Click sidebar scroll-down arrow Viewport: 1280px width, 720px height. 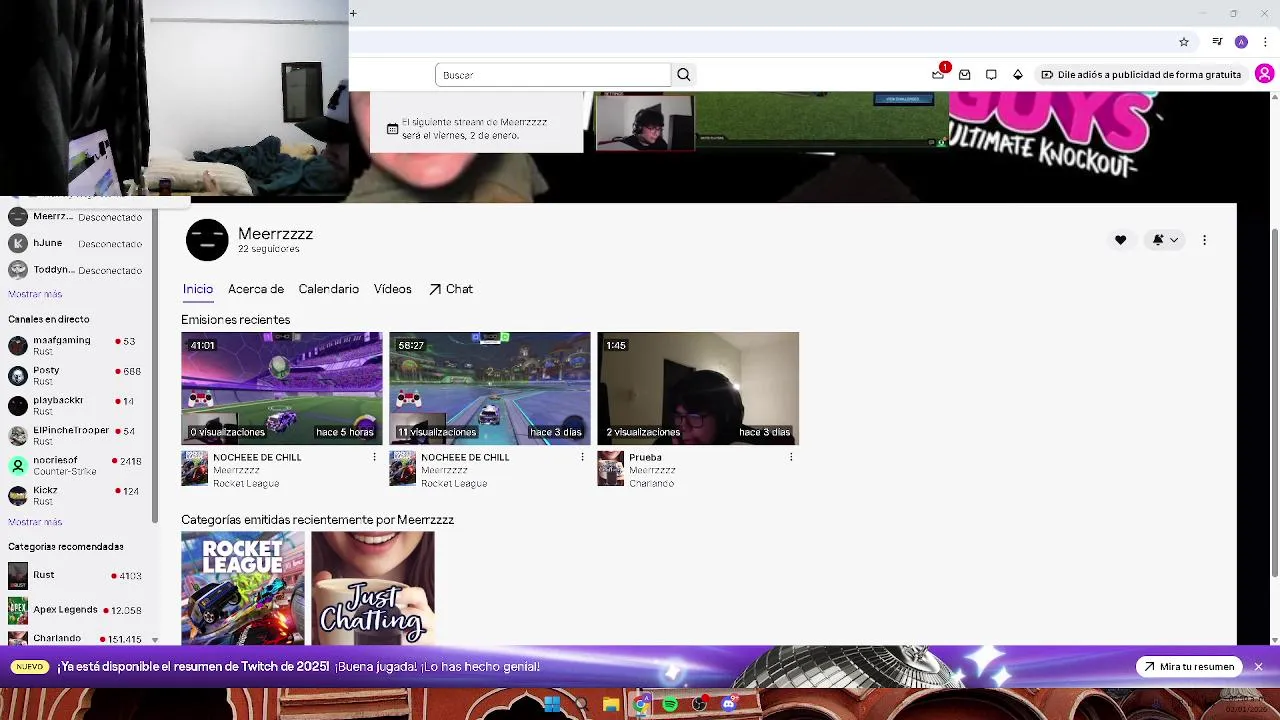tap(155, 639)
